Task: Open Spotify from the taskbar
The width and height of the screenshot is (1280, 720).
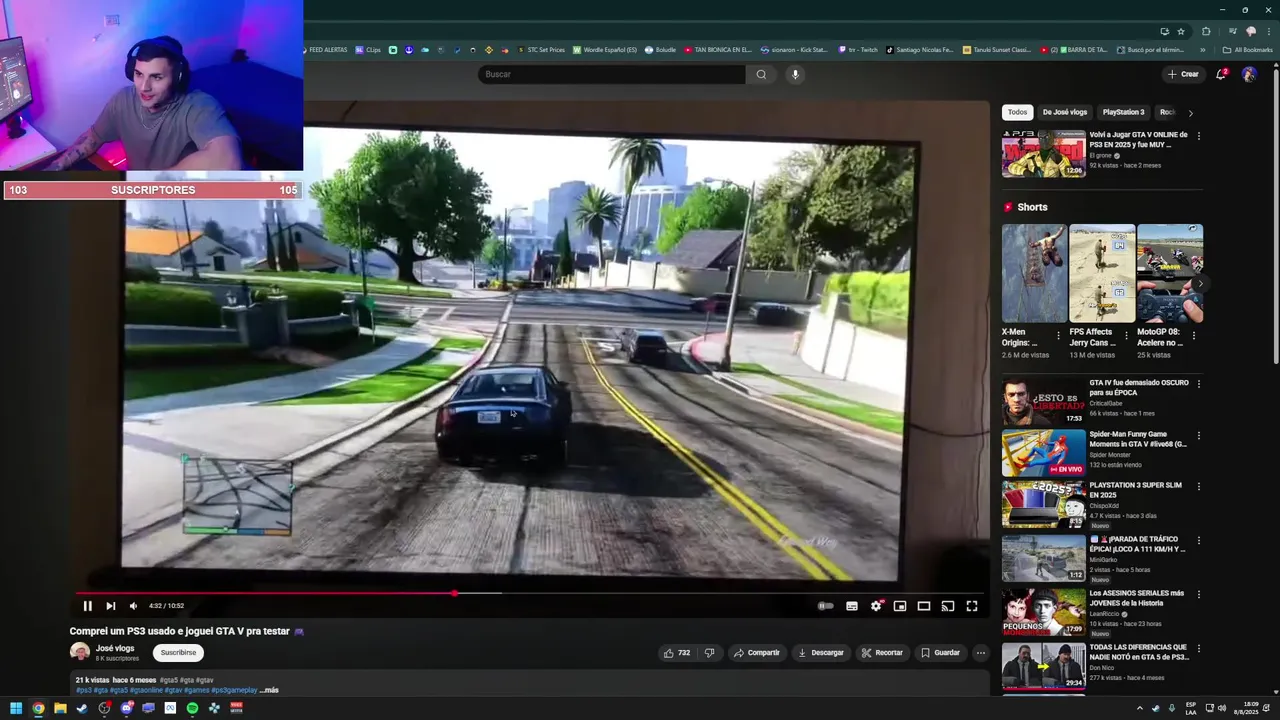Action: pyautogui.click(x=192, y=708)
